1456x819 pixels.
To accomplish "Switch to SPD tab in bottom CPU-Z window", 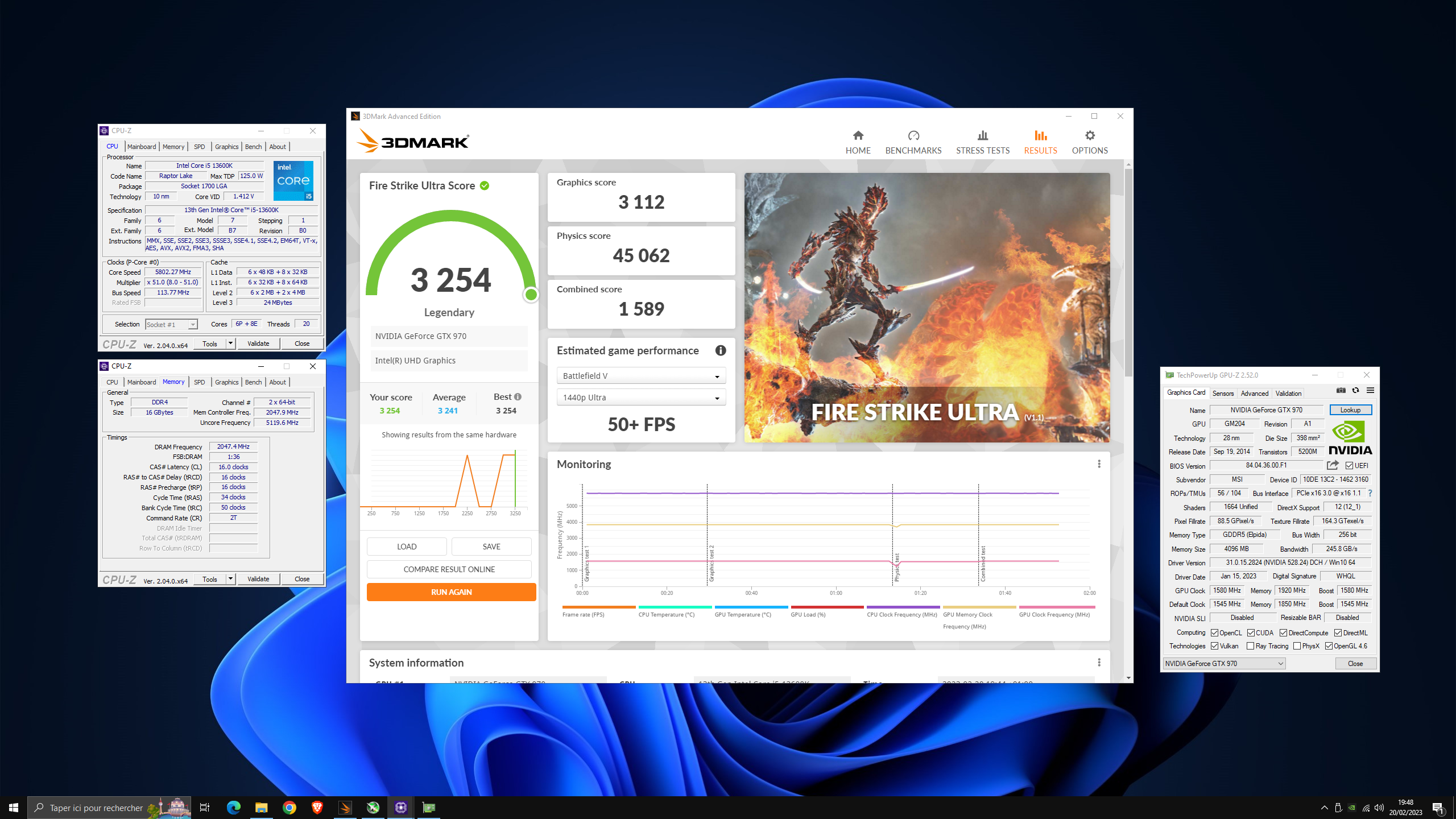I will (199, 382).
